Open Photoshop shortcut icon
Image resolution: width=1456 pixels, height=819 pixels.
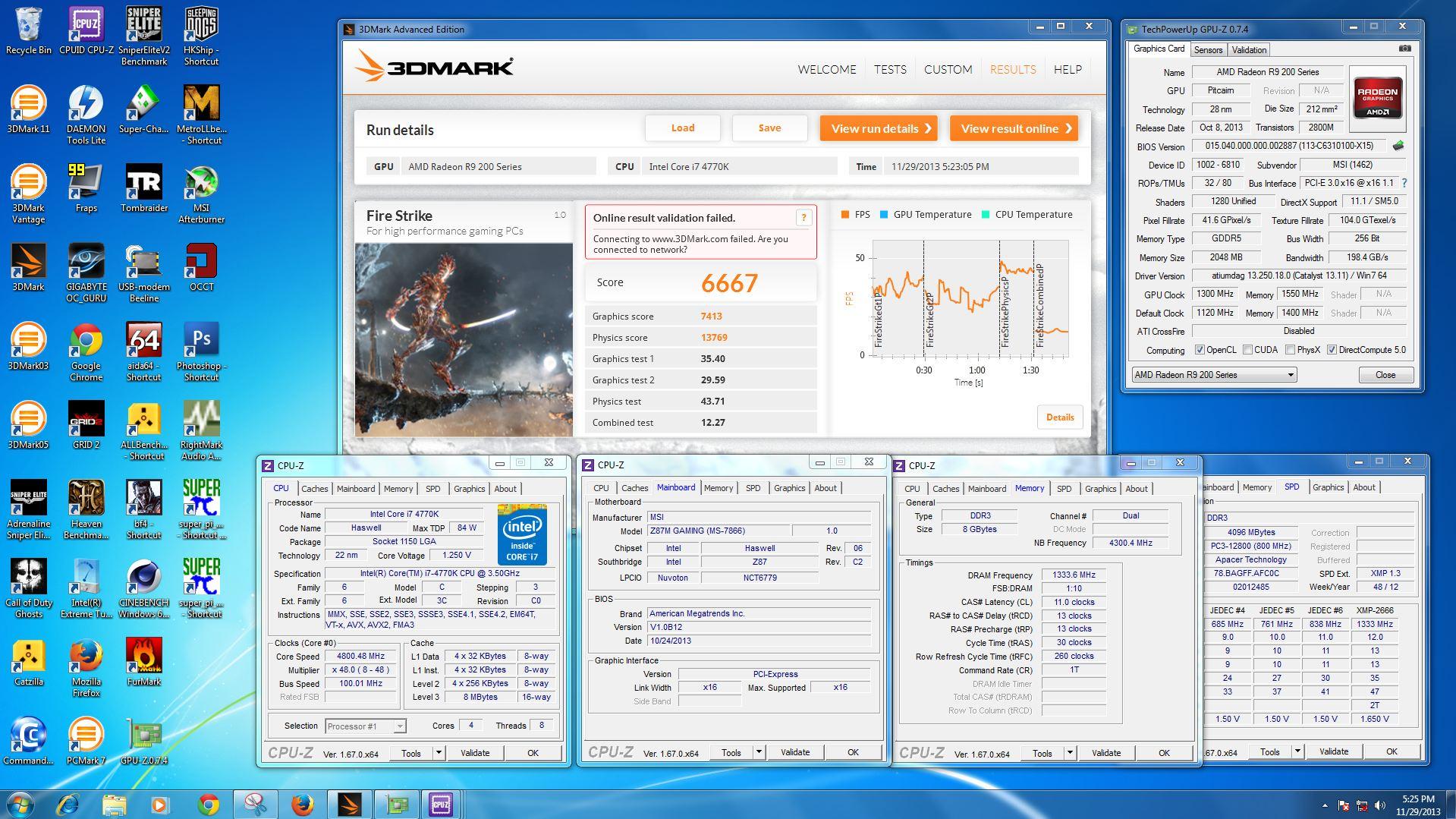tap(201, 351)
